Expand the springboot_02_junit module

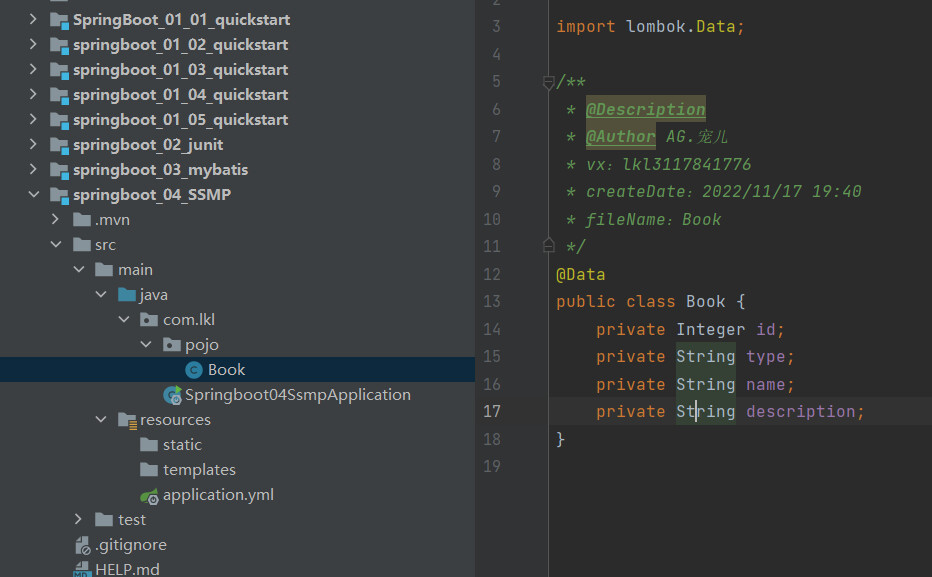tap(33, 144)
